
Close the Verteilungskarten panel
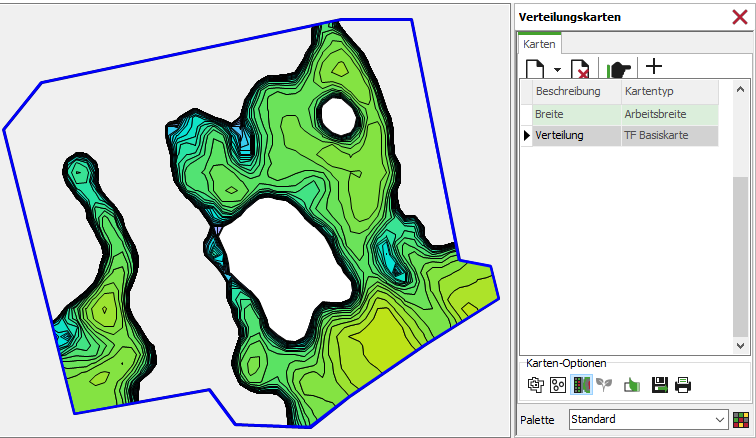[740, 16]
